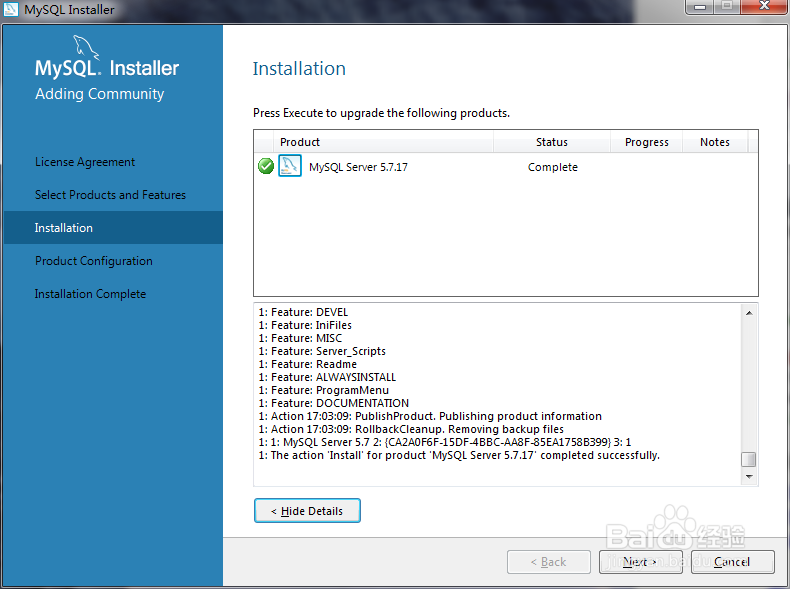Click the 'Feature: ALWAYSINSTALL' log line

click(x=327, y=377)
